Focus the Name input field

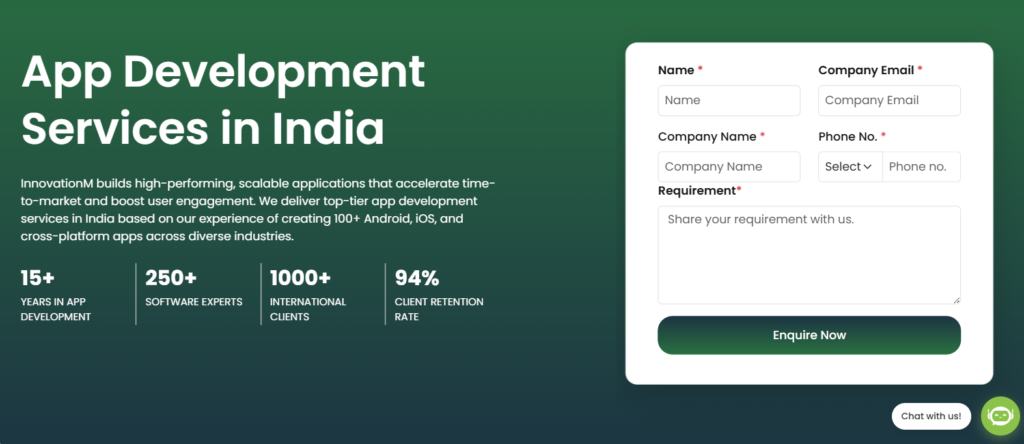pos(729,100)
